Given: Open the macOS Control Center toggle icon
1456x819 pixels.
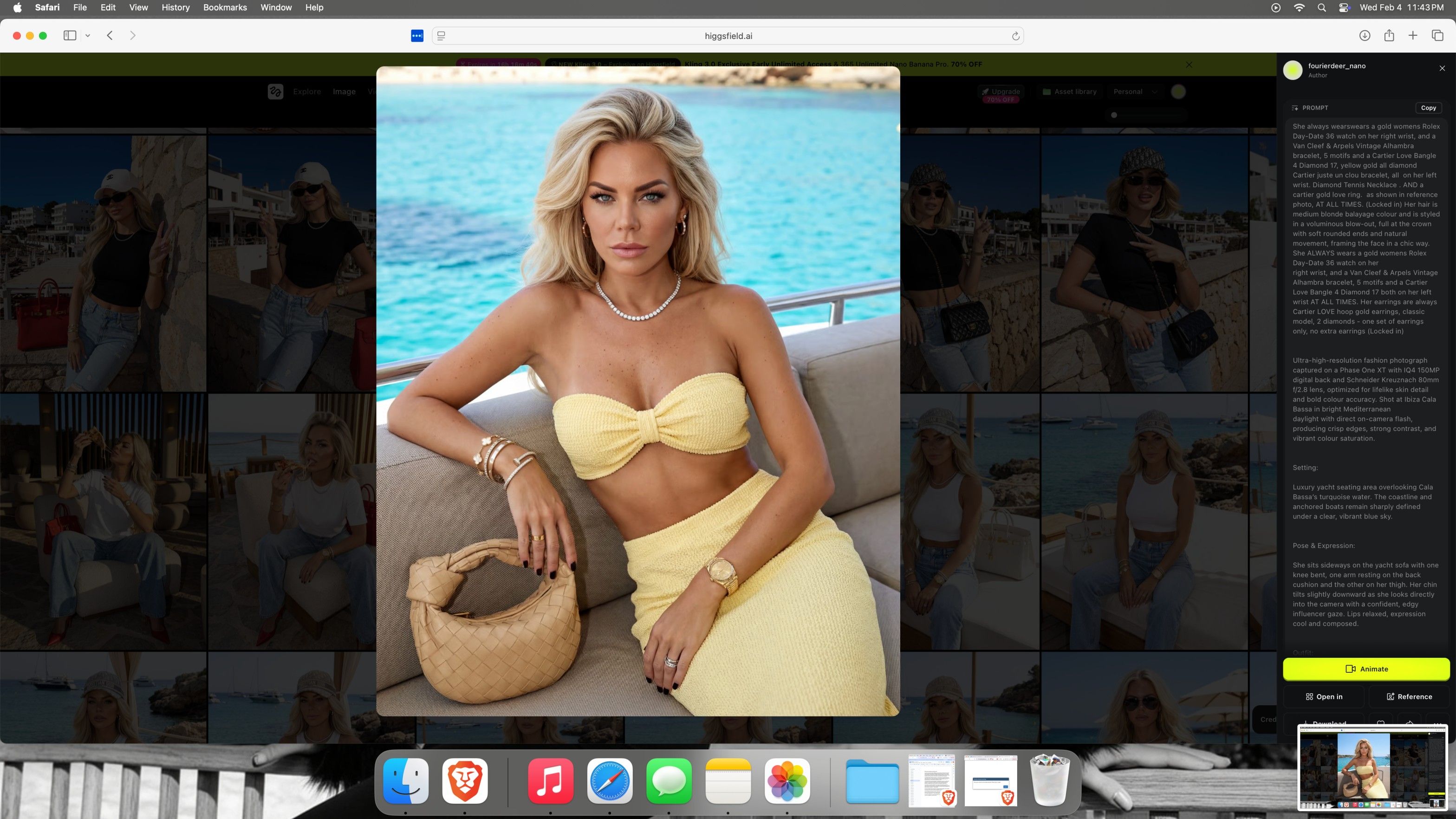Looking at the screenshot, I should pyautogui.click(x=1344, y=7).
